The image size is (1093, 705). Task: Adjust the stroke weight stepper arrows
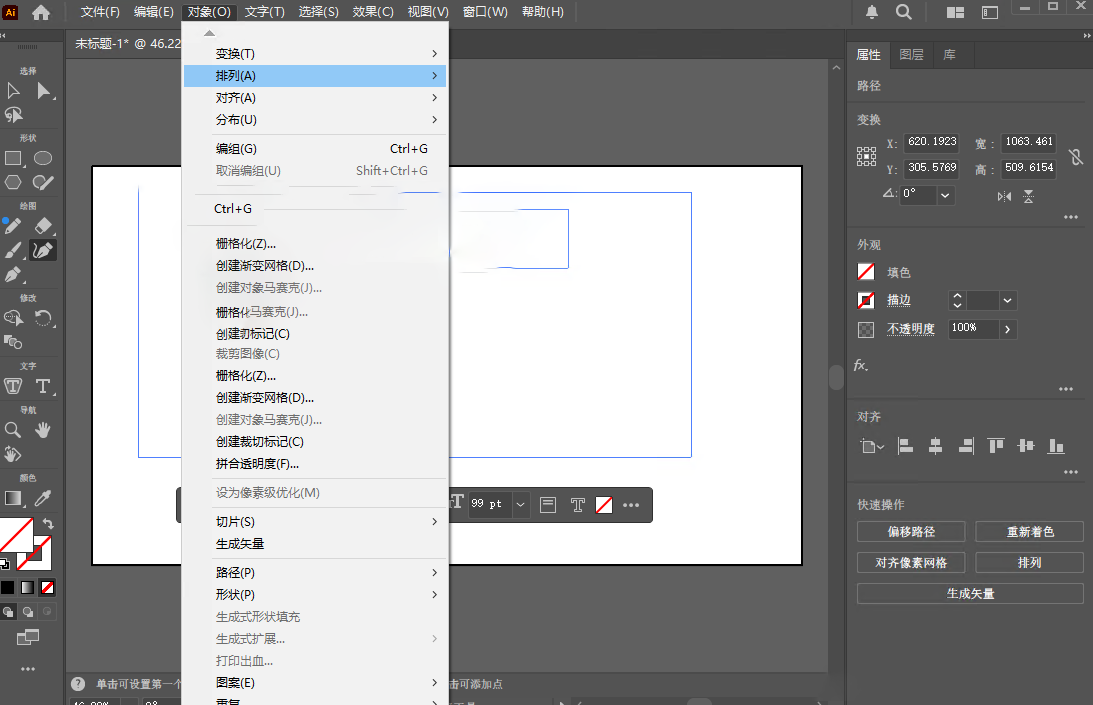coord(957,301)
